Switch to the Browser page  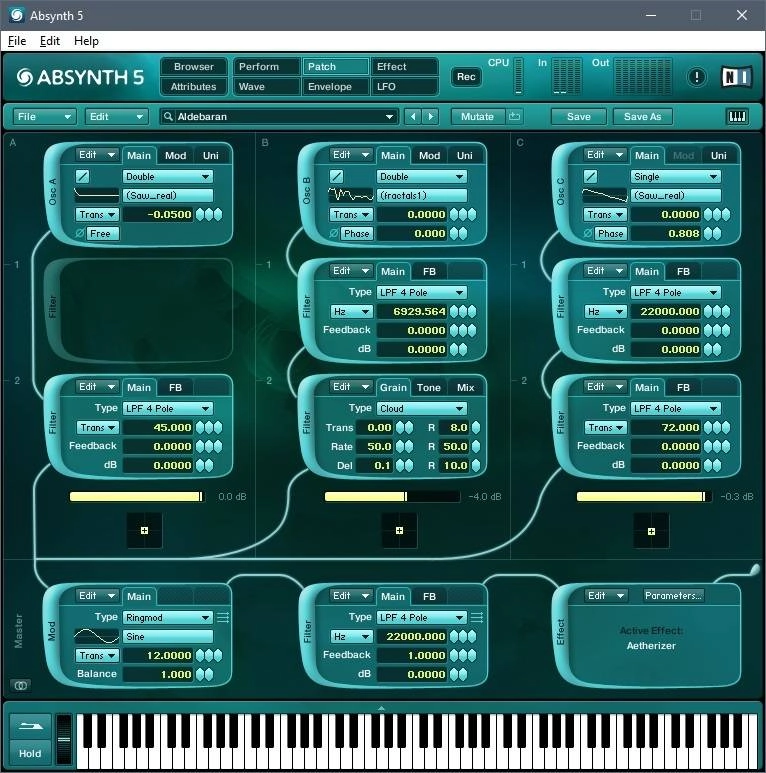tap(194, 67)
